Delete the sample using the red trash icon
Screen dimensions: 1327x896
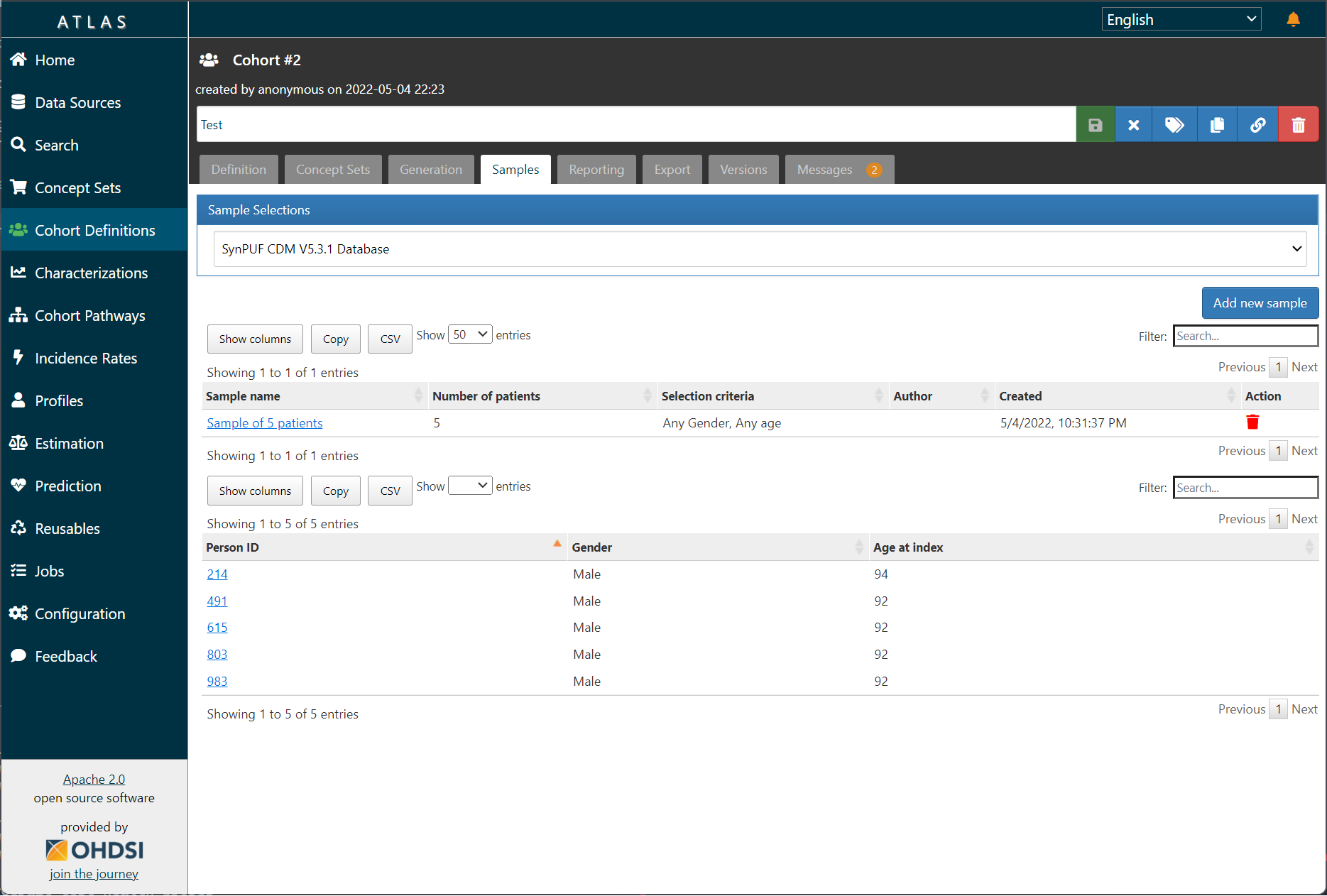click(x=1252, y=422)
